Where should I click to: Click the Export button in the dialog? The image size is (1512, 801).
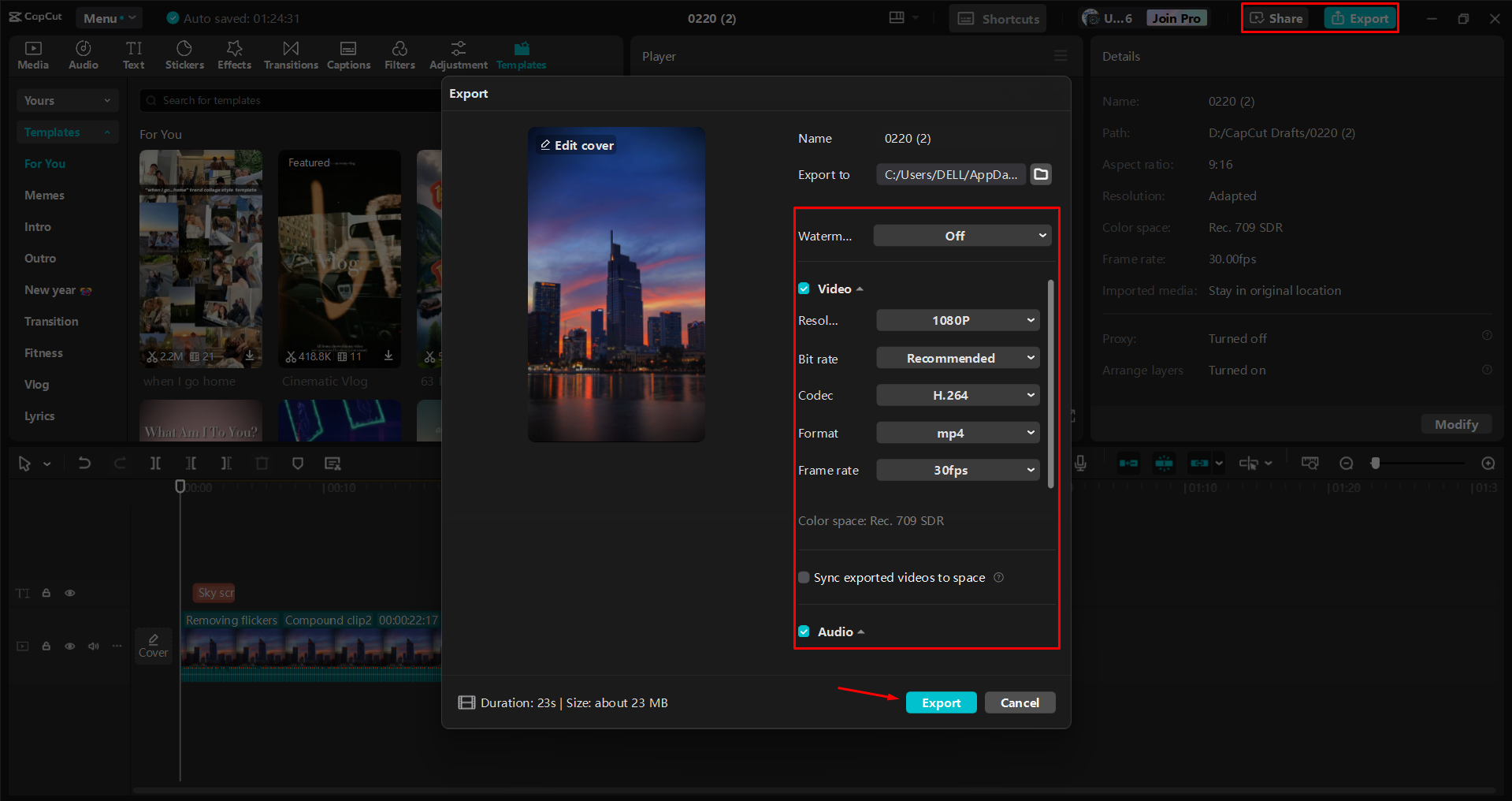[941, 702]
